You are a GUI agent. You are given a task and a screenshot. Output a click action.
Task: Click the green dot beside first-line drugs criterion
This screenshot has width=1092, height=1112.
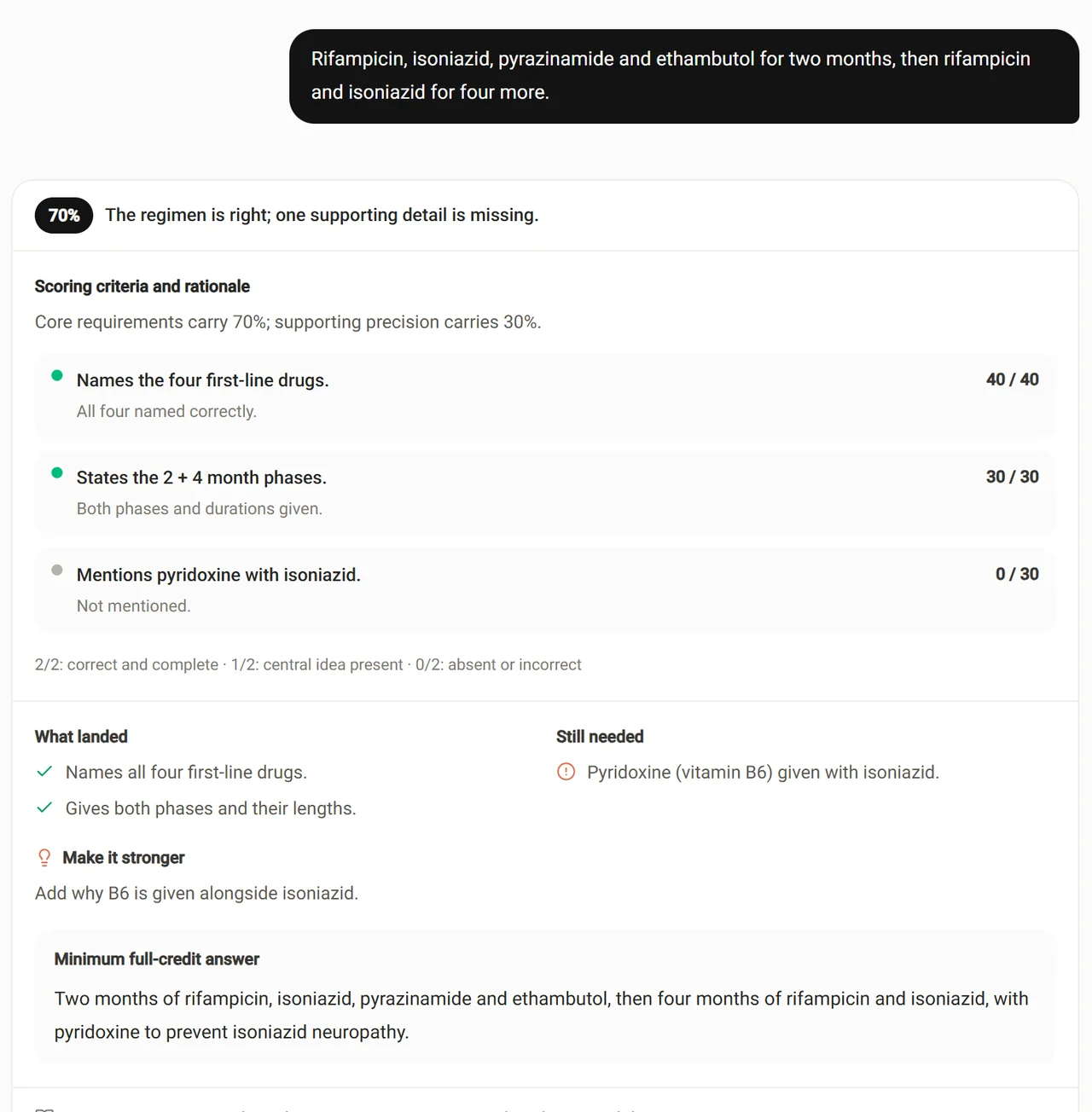pyautogui.click(x=57, y=375)
